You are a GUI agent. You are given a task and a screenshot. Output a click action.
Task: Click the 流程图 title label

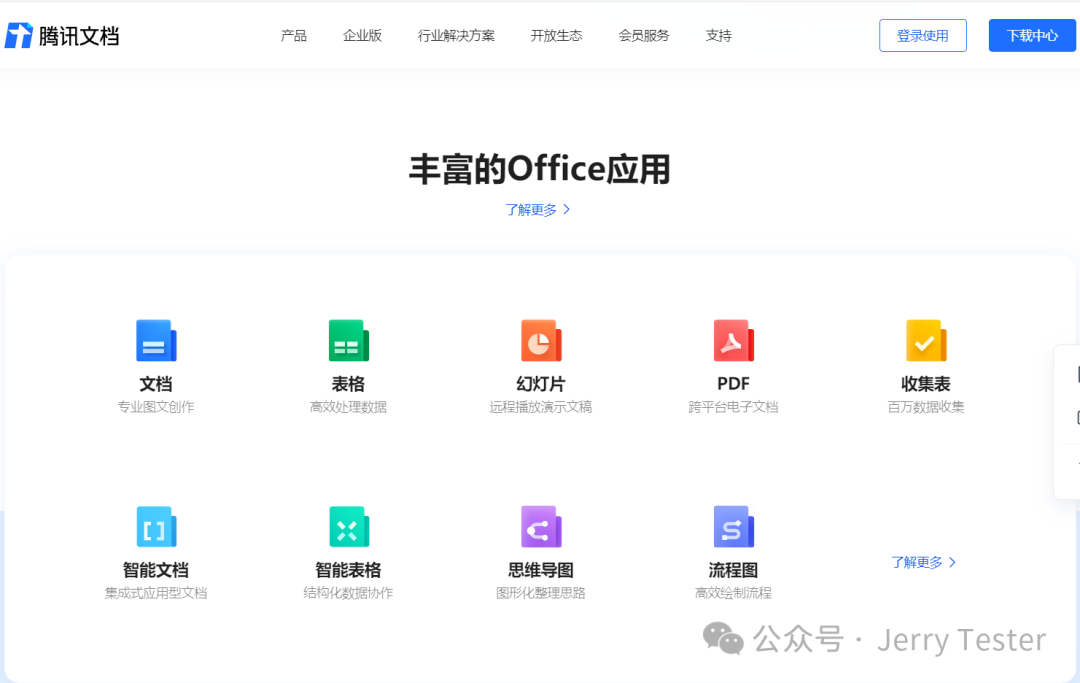734,570
